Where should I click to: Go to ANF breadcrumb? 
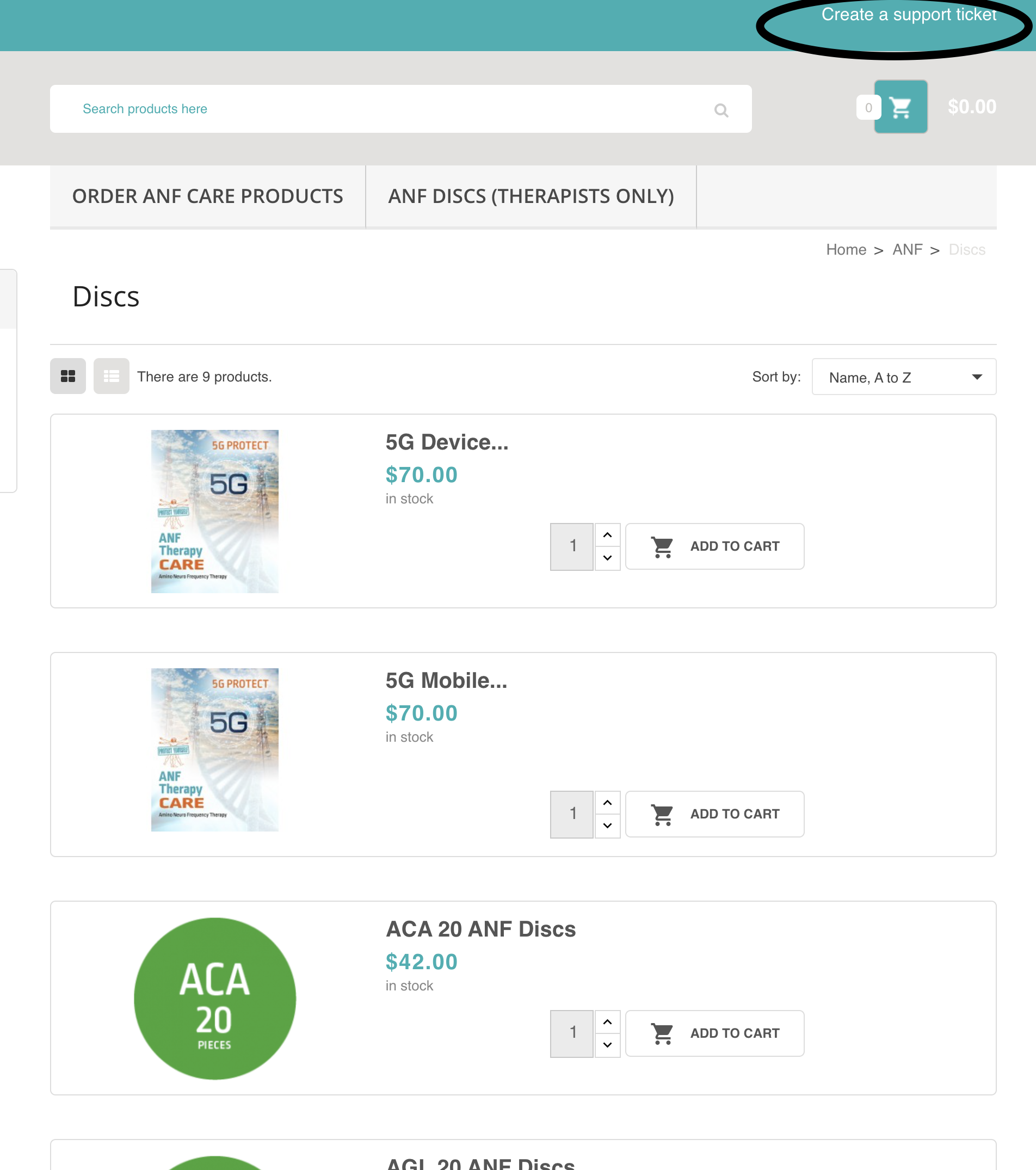pyautogui.click(x=907, y=250)
